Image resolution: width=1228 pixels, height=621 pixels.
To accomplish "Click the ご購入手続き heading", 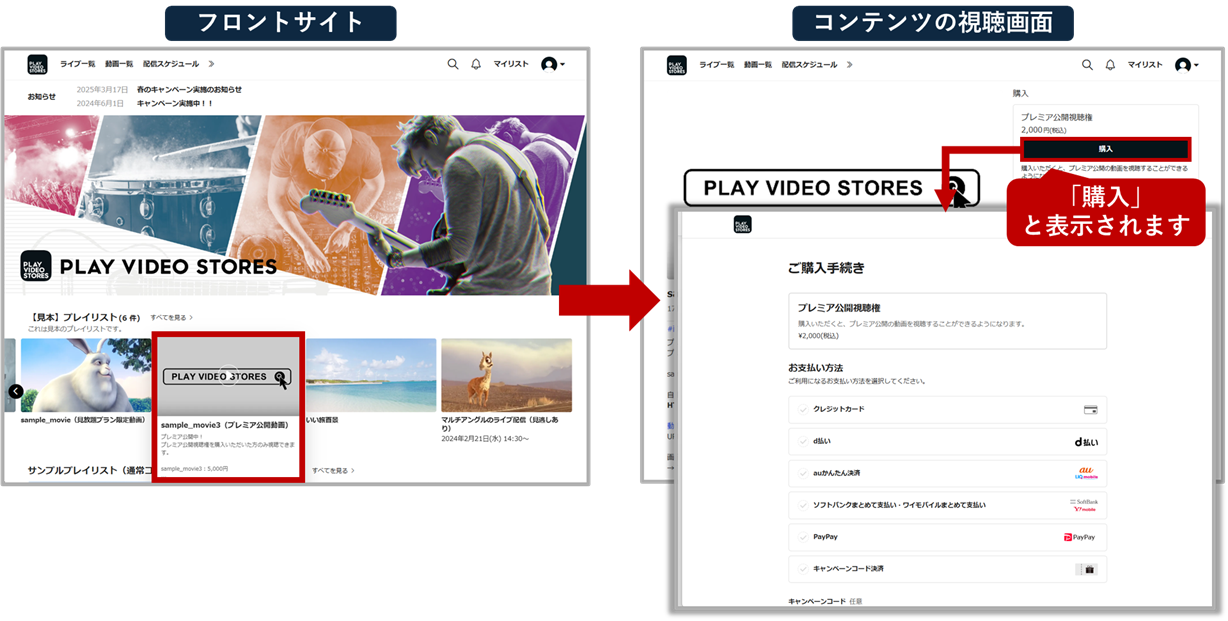I will [x=826, y=268].
